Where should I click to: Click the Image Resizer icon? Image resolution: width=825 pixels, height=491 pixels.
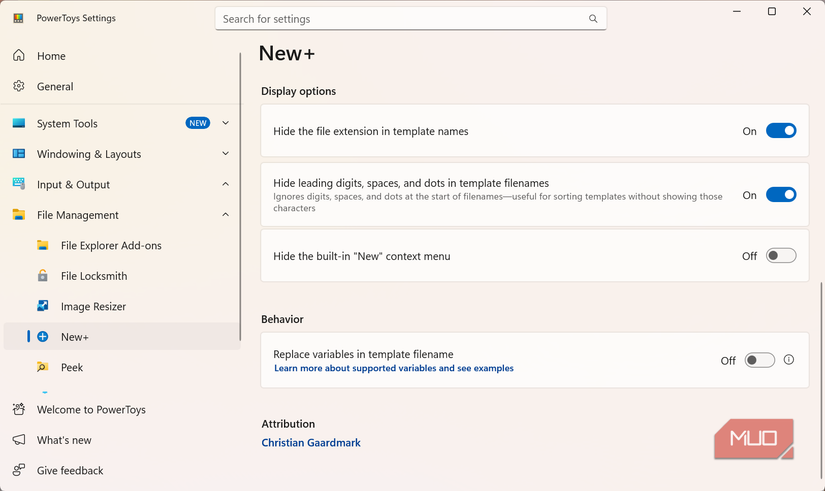coord(43,306)
